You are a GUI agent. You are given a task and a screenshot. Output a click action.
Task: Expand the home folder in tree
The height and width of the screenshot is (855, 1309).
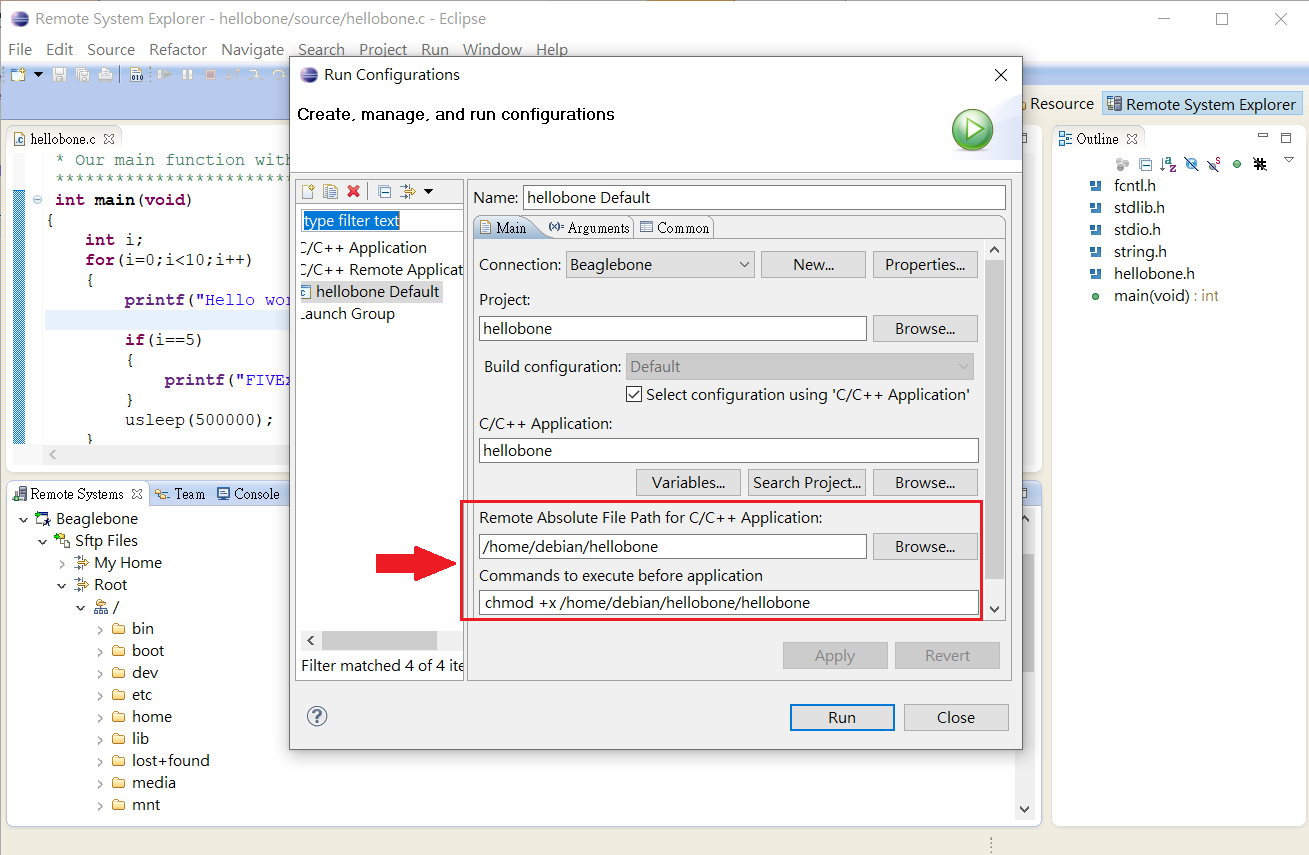click(x=100, y=717)
